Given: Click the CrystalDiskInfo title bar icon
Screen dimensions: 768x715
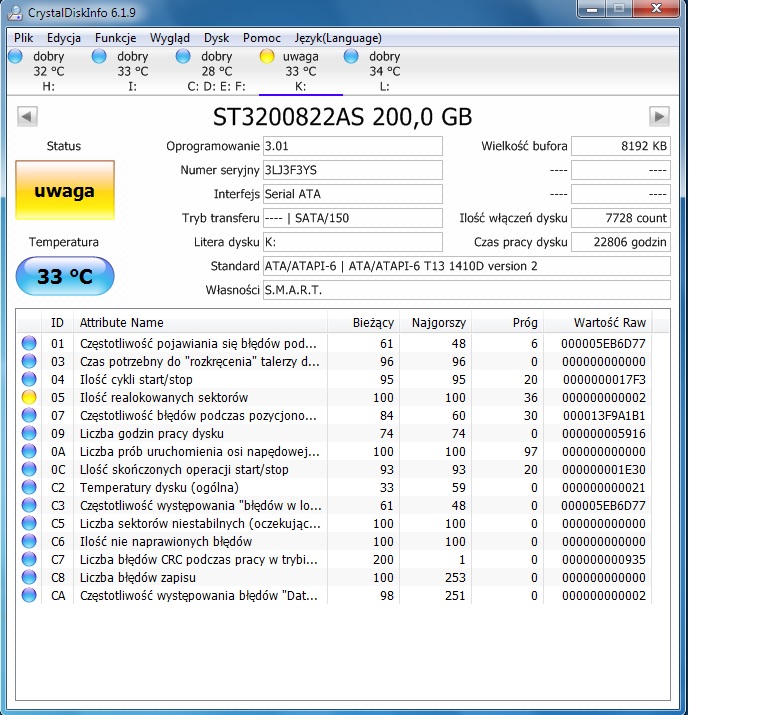Looking at the screenshot, I should (x=15, y=13).
